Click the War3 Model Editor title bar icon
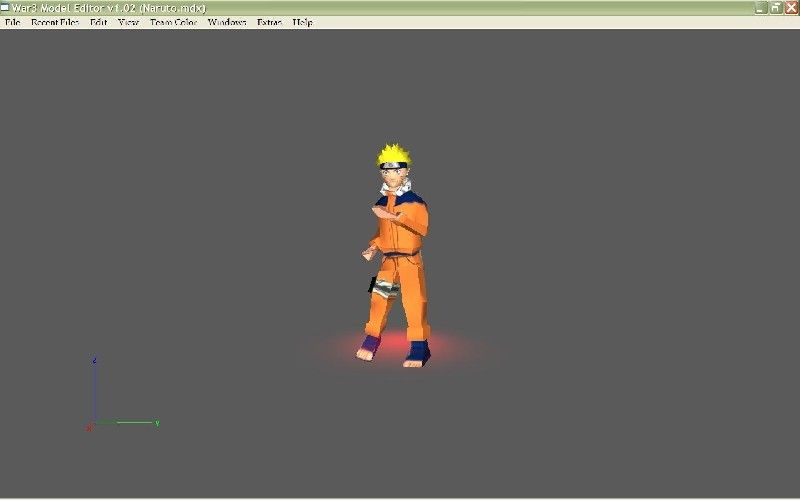This screenshot has width=800, height=500. pyautogui.click(x=5, y=8)
